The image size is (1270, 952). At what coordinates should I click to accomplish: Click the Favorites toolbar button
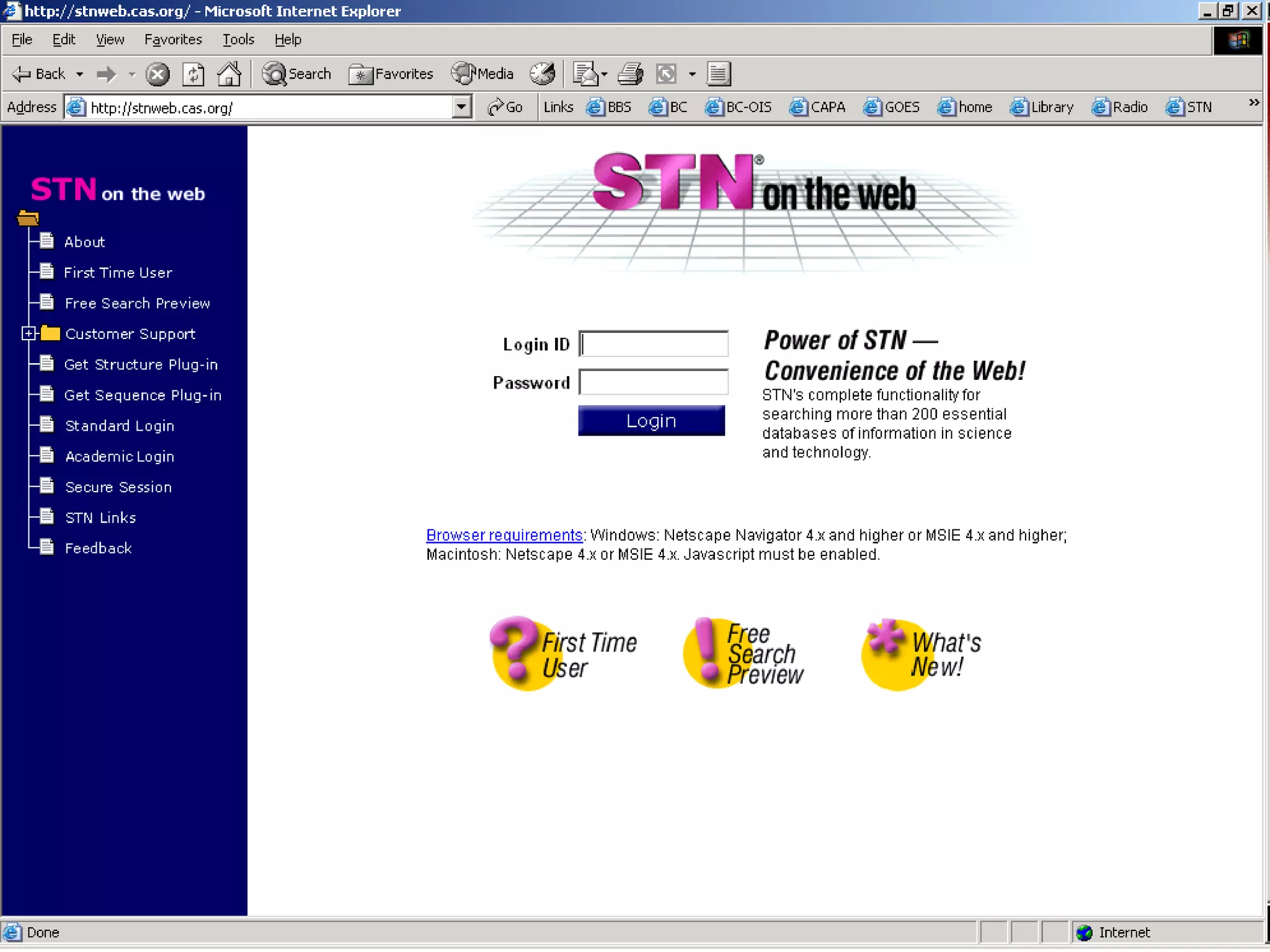point(391,74)
